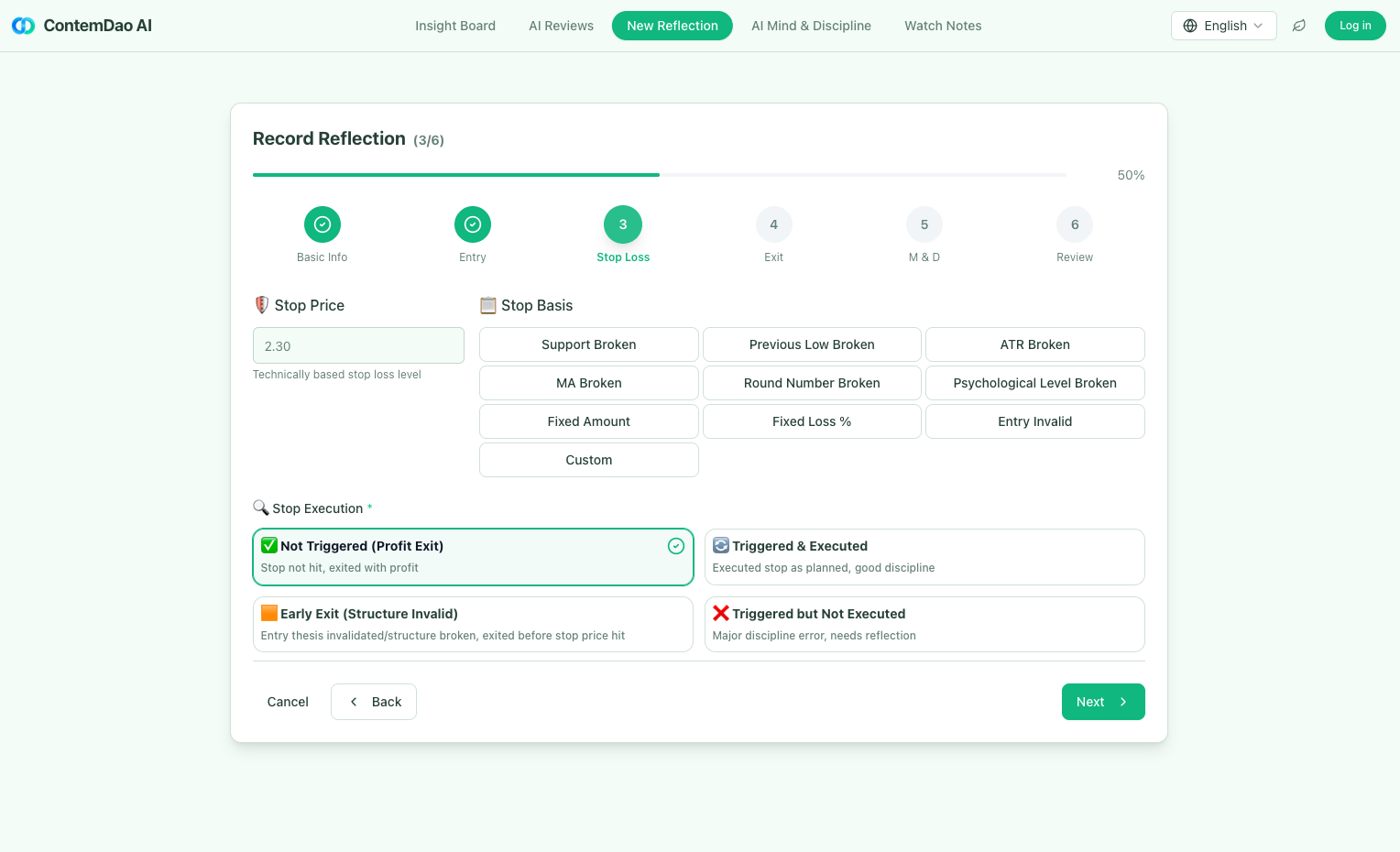Open the English language dropdown

click(1223, 26)
